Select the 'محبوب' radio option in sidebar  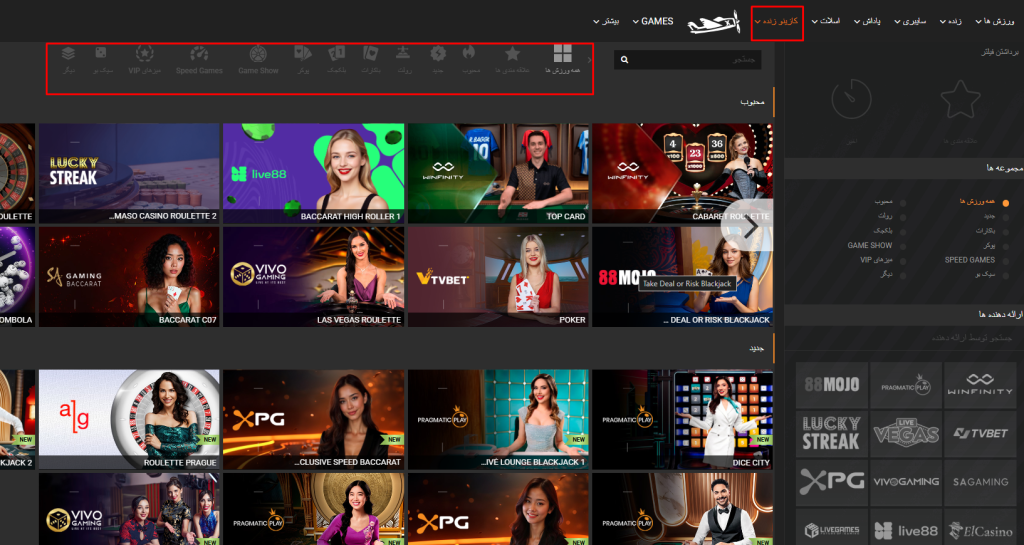pyautogui.click(x=903, y=203)
